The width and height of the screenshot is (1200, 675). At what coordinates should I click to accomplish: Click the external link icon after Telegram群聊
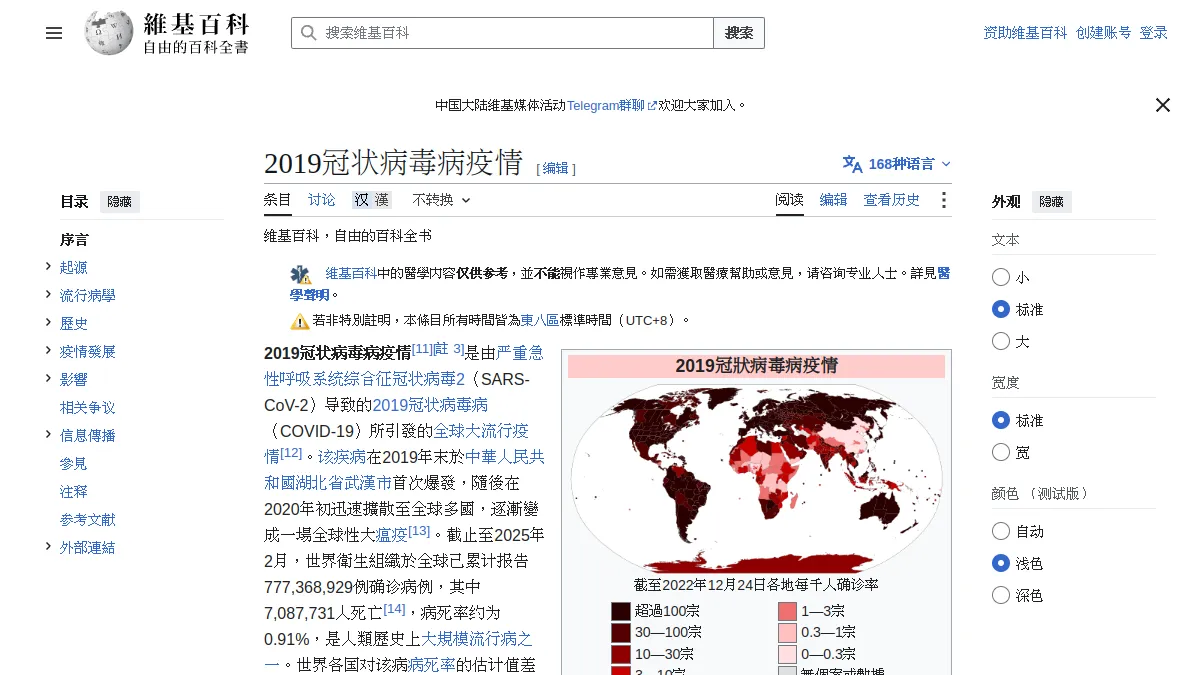[x=652, y=106]
